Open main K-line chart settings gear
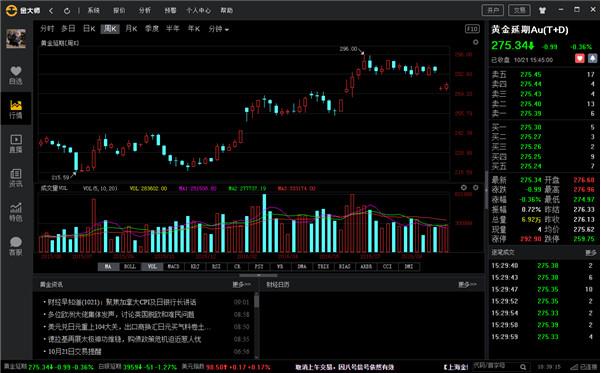The image size is (601, 373). pos(475,42)
